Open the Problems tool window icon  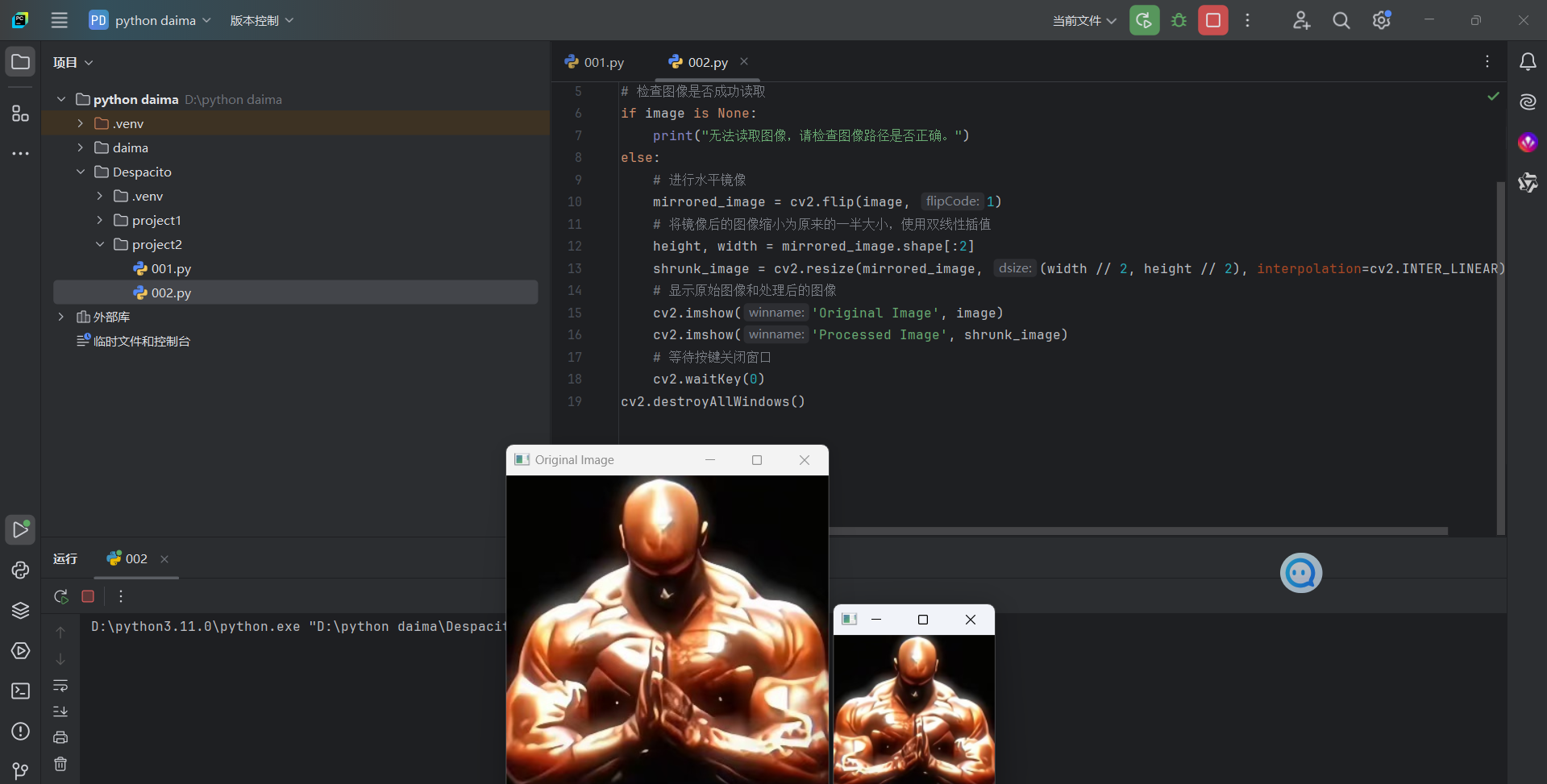point(20,732)
